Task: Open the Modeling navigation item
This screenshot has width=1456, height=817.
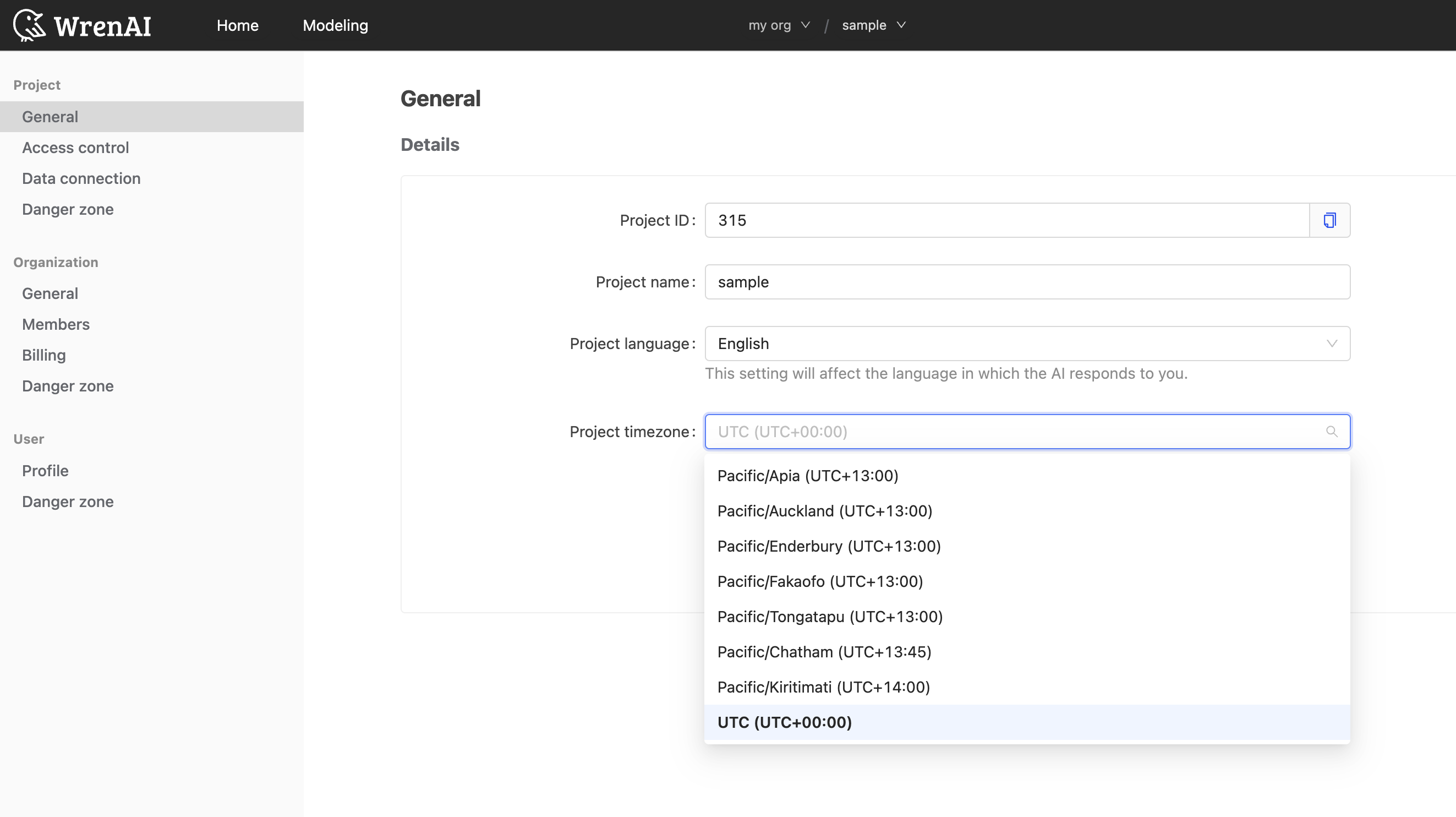Action: [335, 25]
